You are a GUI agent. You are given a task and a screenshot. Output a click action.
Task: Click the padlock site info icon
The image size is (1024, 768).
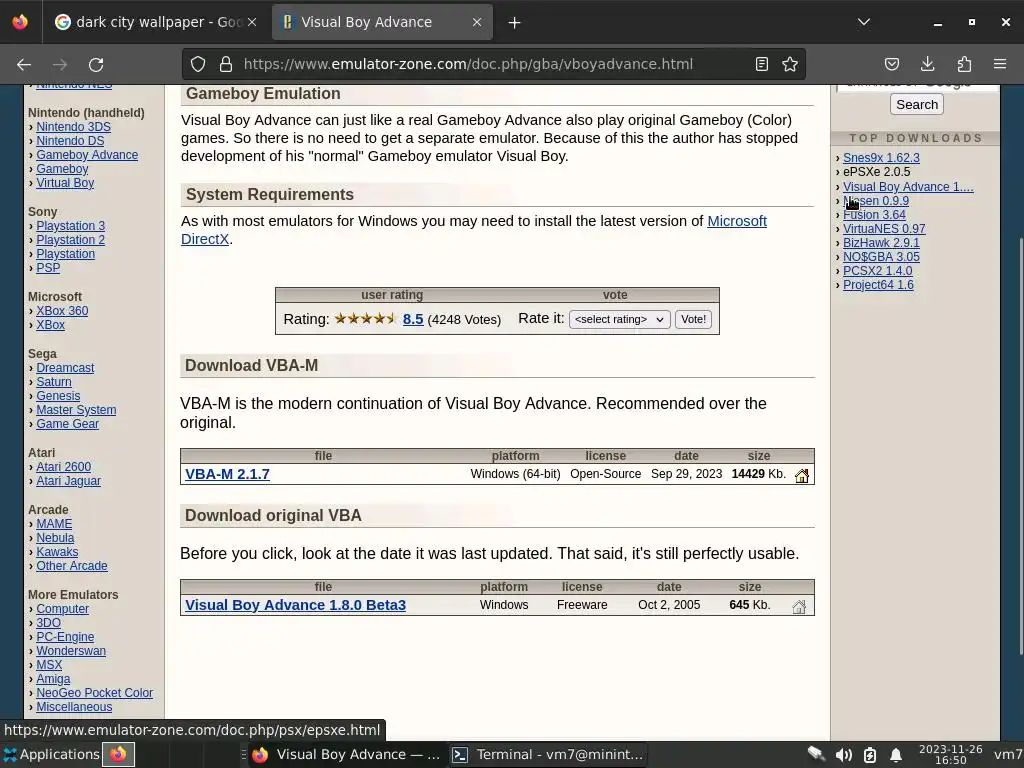point(226,64)
